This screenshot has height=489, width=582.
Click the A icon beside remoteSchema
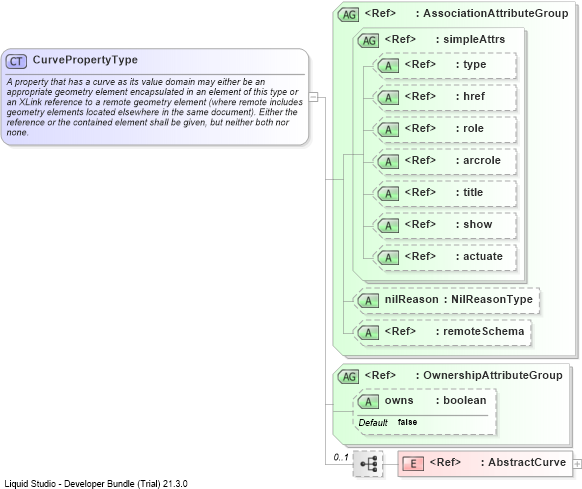click(x=368, y=332)
